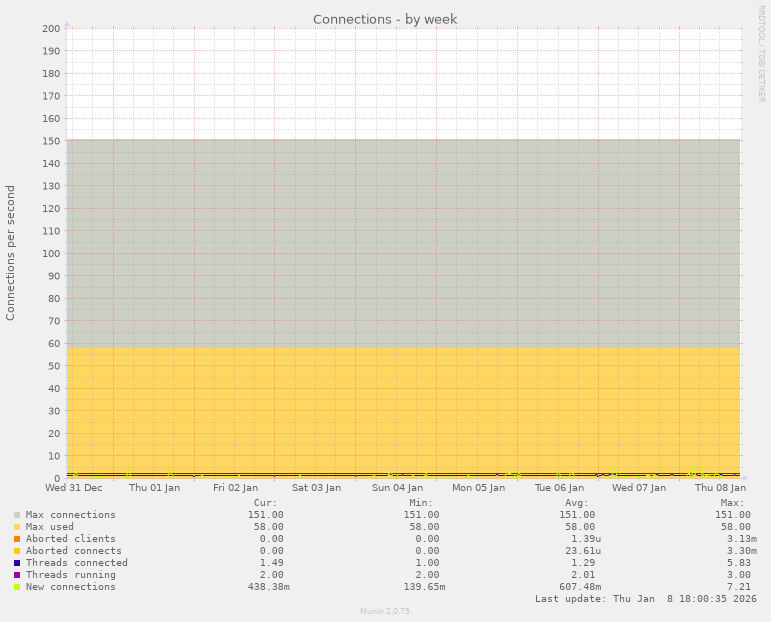This screenshot has width=771, height=622.
Task: Click the Aborted connects yellow legend swatch
Action: click(17, 551)
